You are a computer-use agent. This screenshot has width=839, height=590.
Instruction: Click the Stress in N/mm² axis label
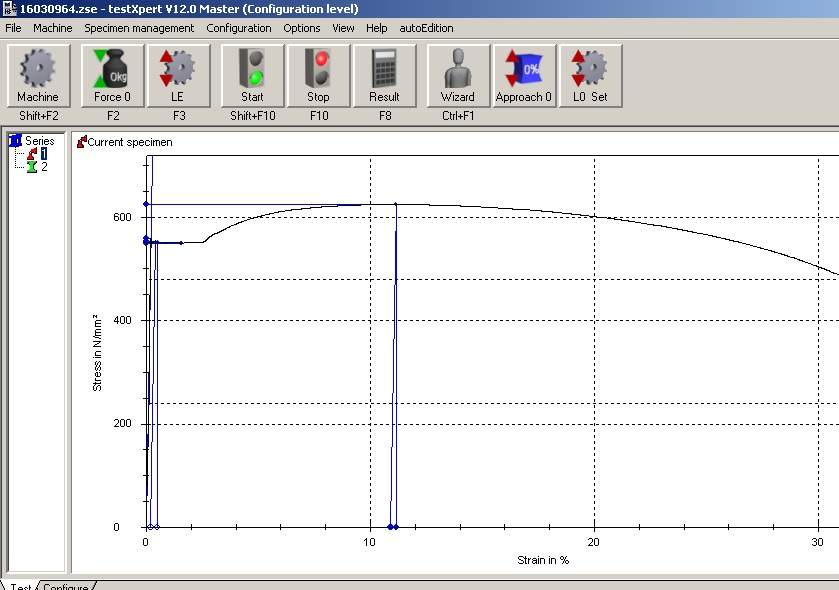click(x=97, y=353)
